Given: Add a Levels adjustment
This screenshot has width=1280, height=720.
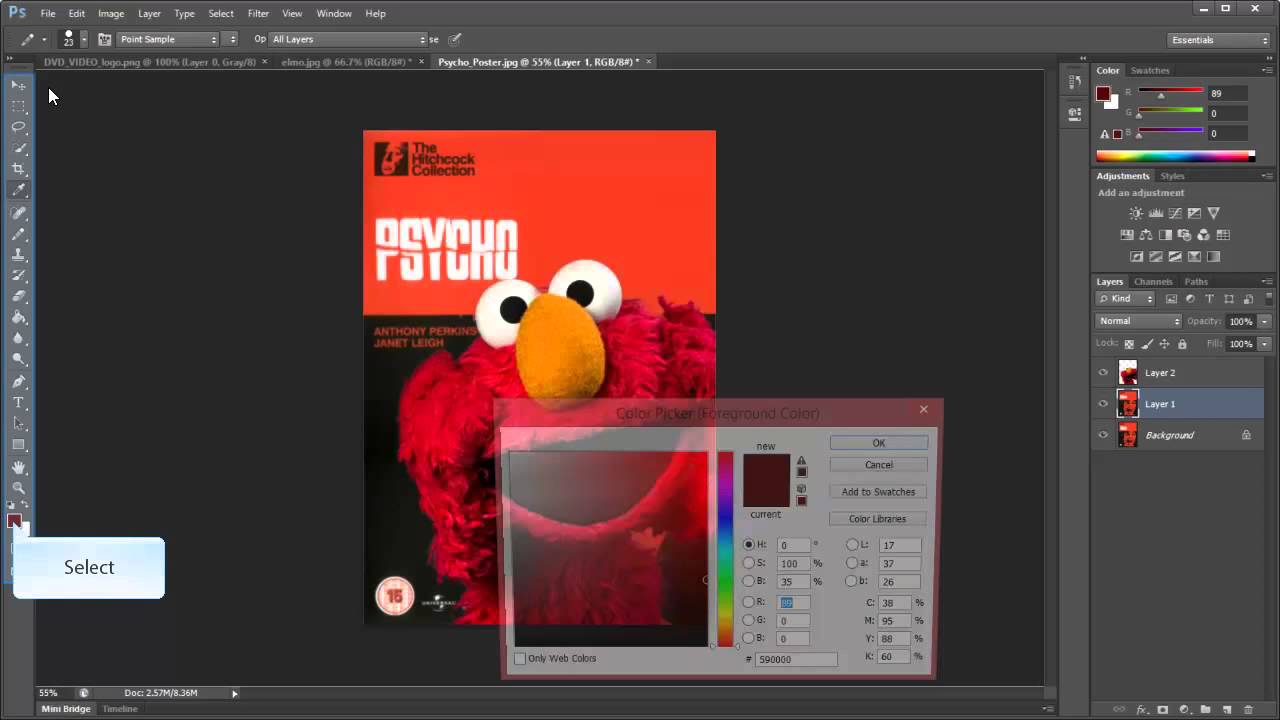Looking at the screenshot, I should [1155, 213].
